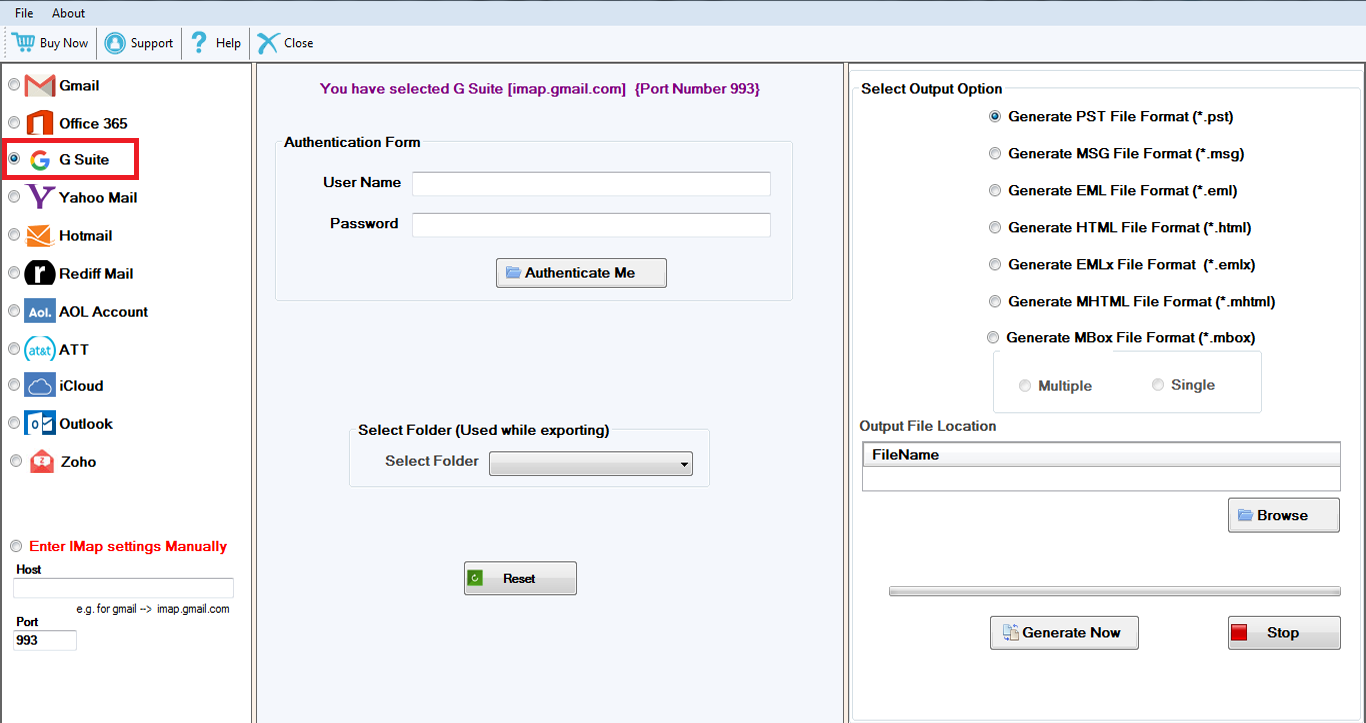Image resolution: width=1366 pixels, height=723 pixels.
Task: Enable Enter IMap settings Manually radio
Action: tap(16, 546)
